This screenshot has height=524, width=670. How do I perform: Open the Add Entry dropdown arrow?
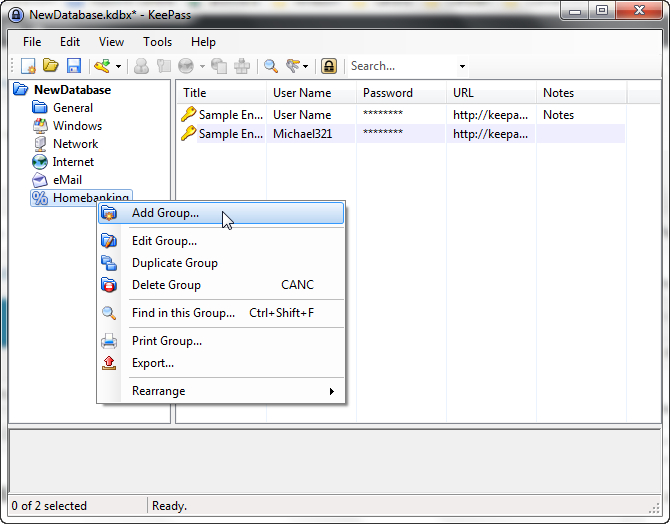coord(118,67)
